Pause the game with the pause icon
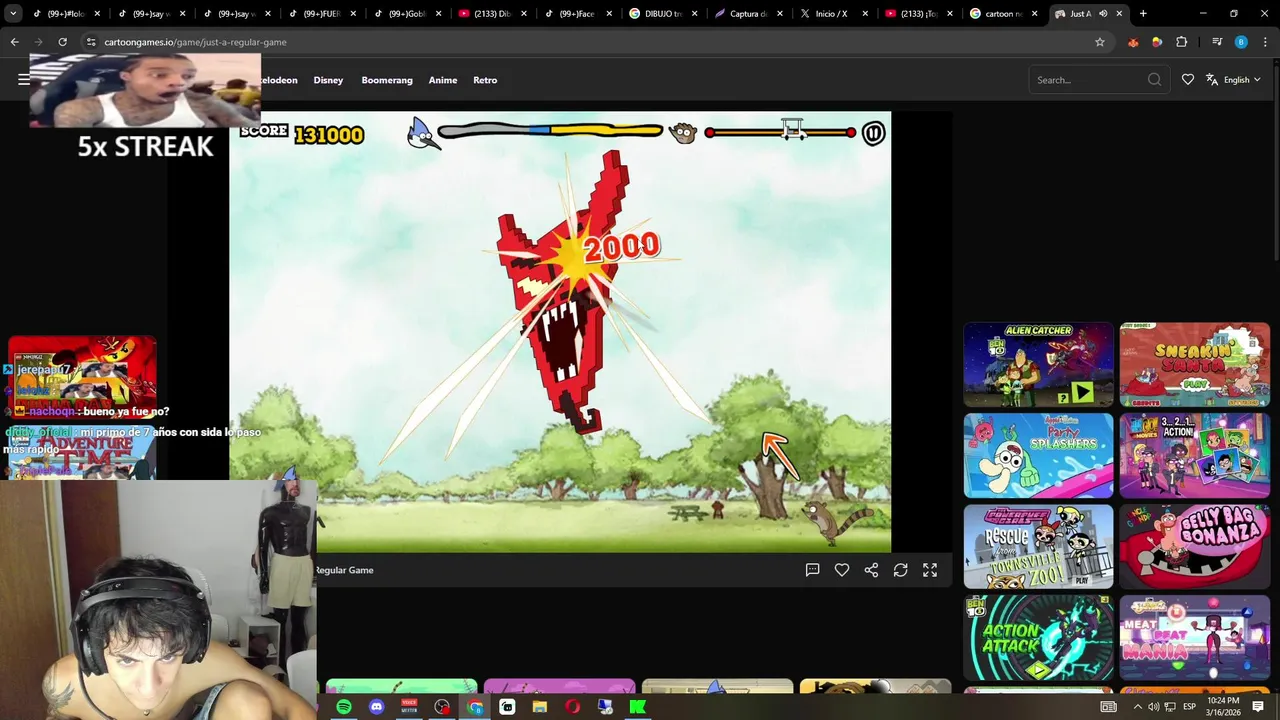 [873, 133]
